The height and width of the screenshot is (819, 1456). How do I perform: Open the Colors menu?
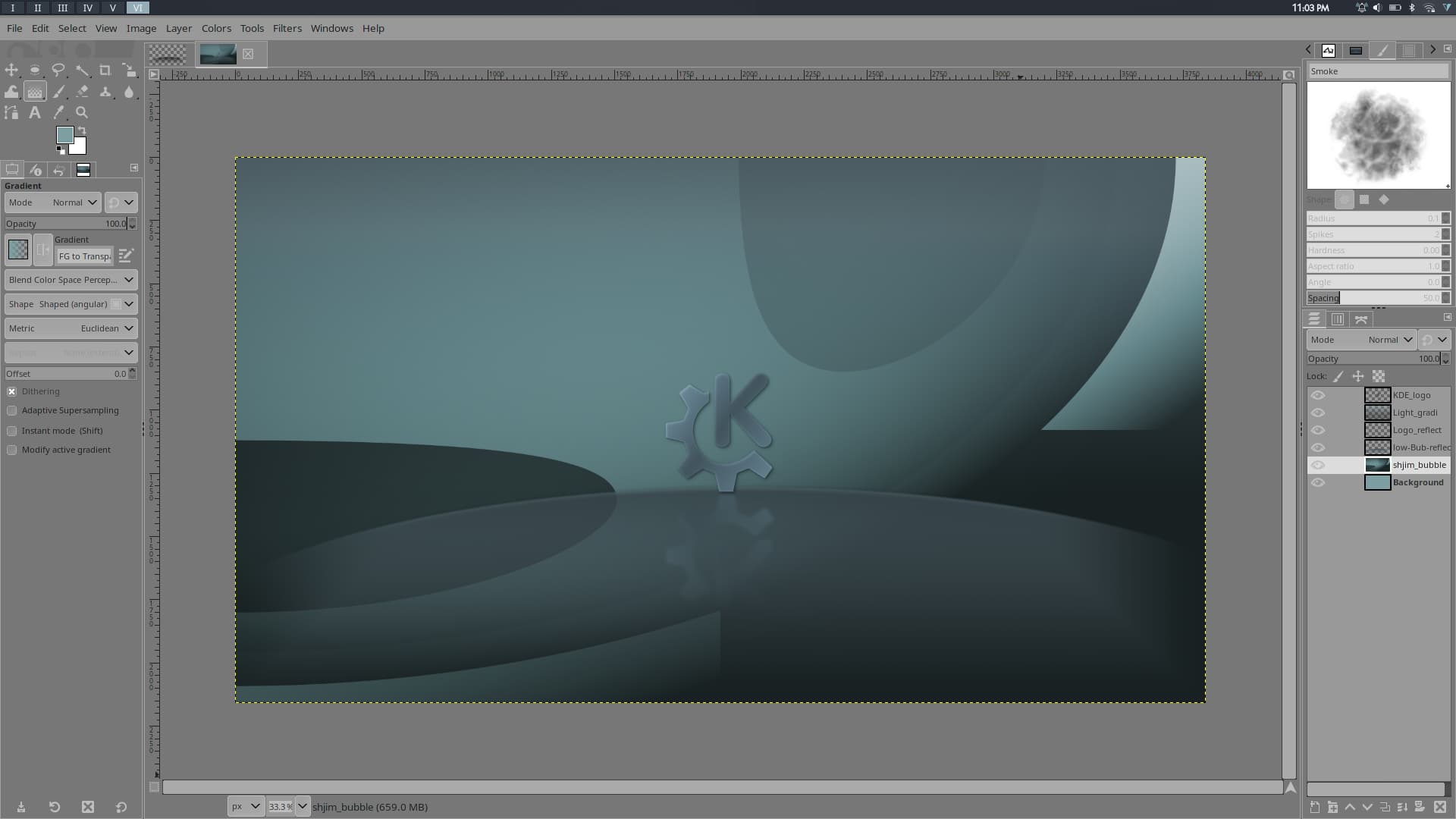pyautogui.click(x=216, y=28)
